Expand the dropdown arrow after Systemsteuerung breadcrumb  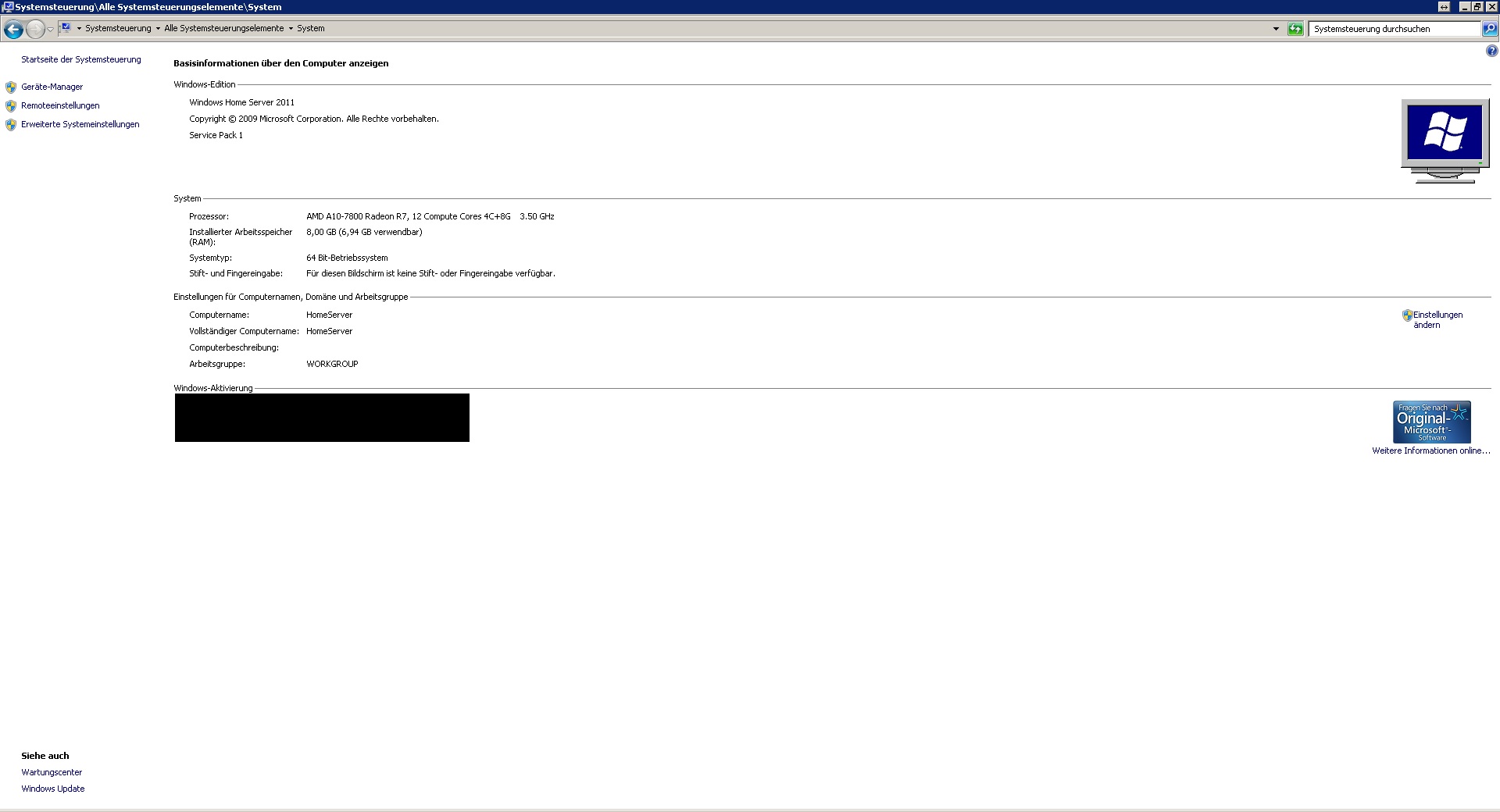[158, 29]
